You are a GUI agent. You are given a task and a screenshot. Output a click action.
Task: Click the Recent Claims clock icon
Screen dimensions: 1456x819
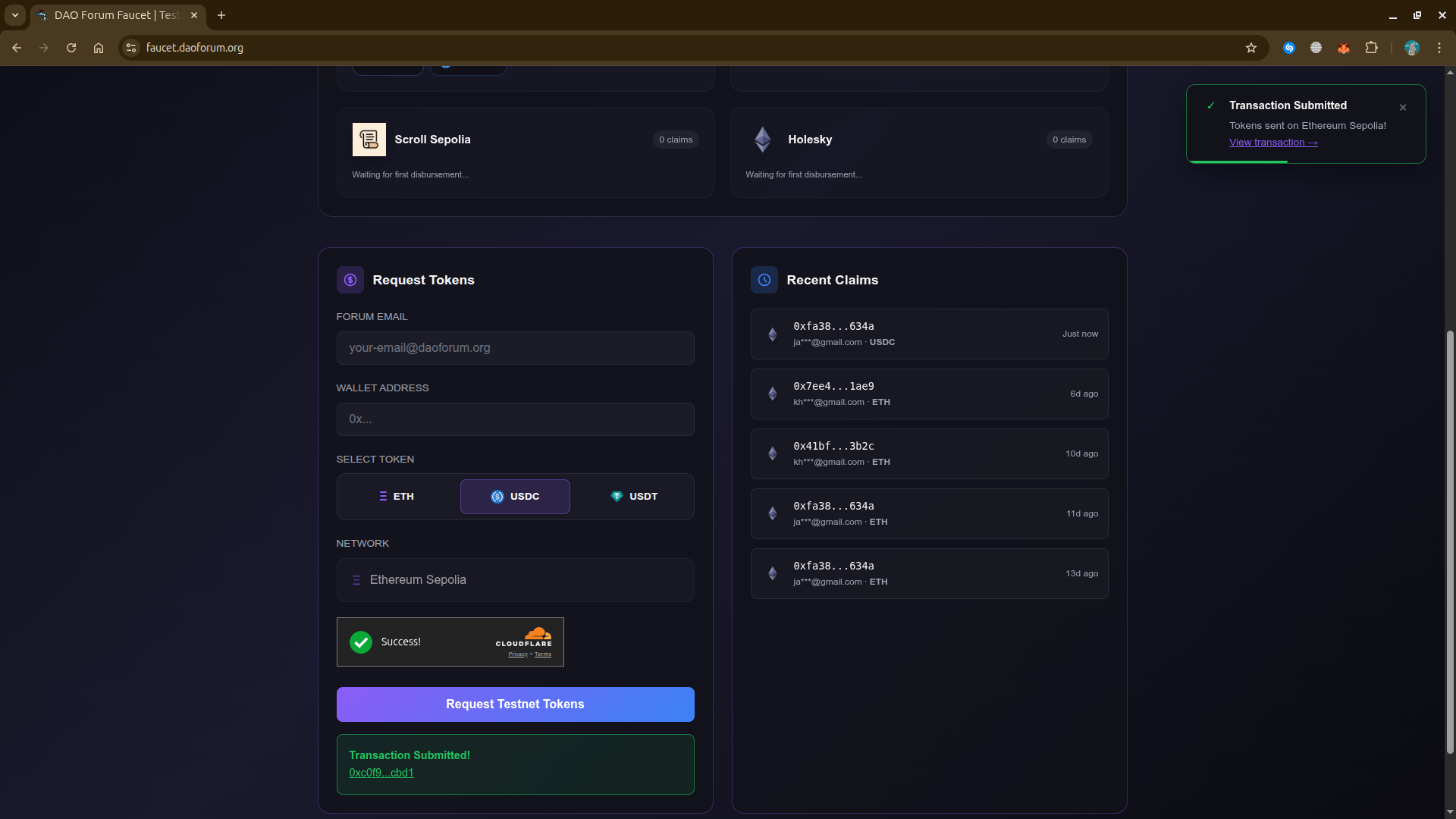pos(764,280)
